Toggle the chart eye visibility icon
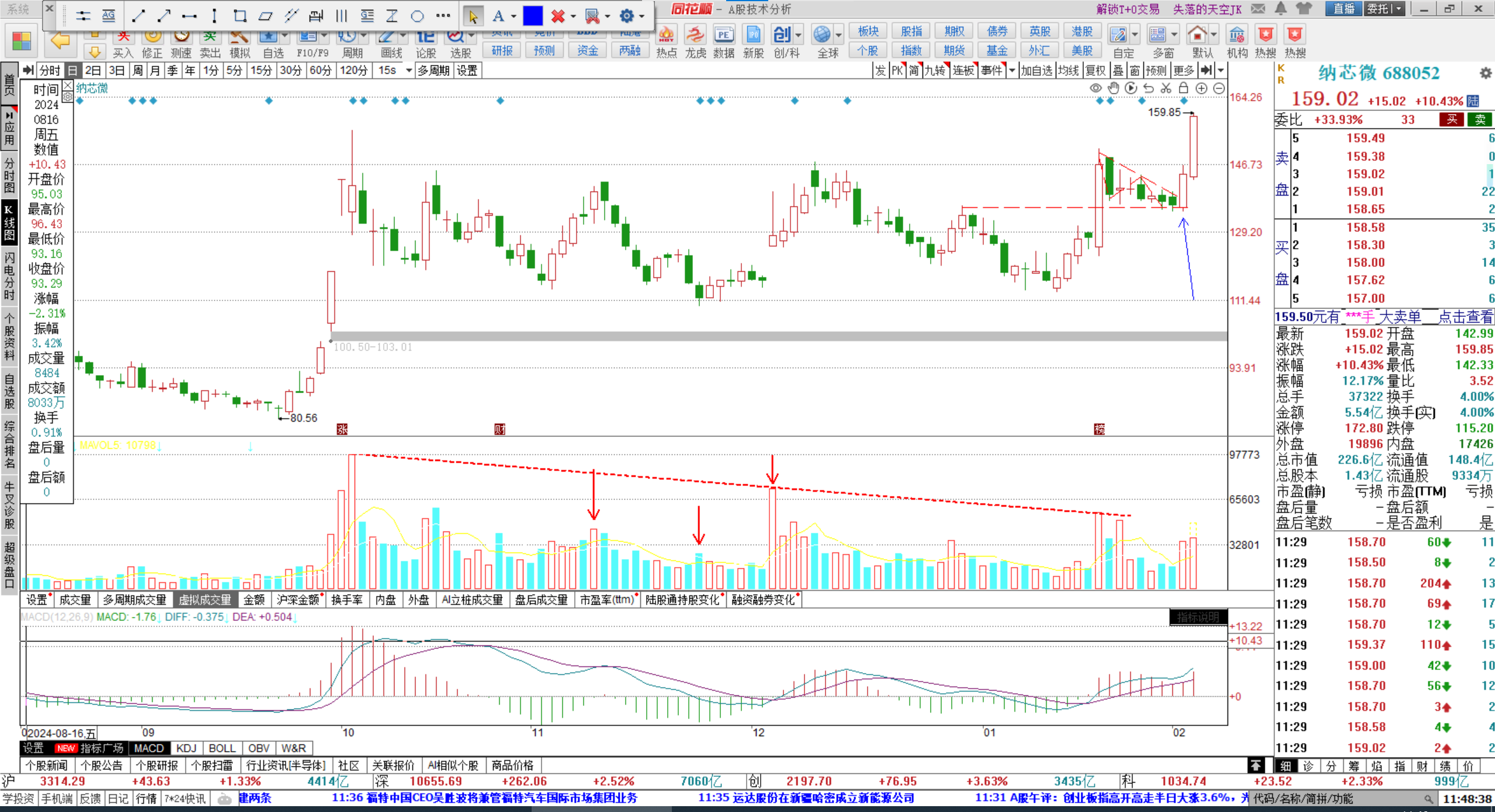 [1095, 88]
